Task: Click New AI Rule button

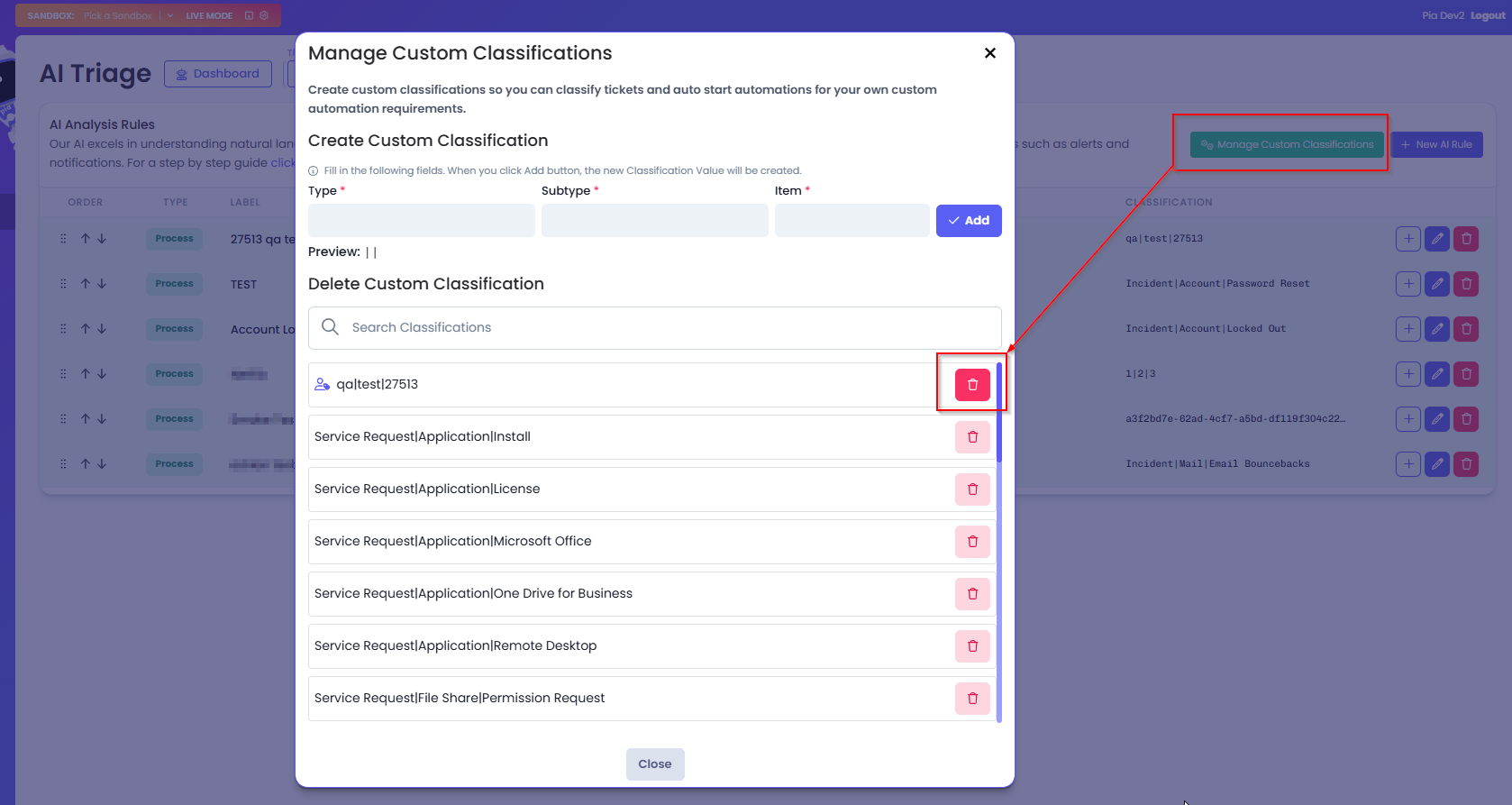Action: point(1436,144)
